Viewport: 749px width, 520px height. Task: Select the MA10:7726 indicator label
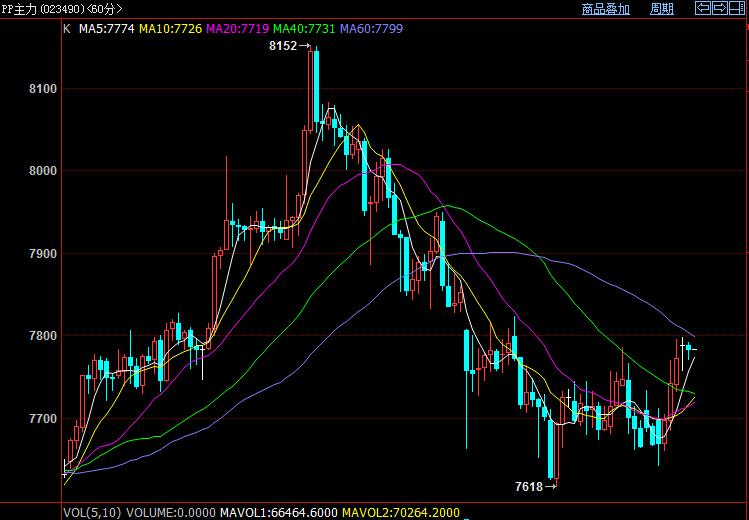pyautogui.click(x=171, y=29)
